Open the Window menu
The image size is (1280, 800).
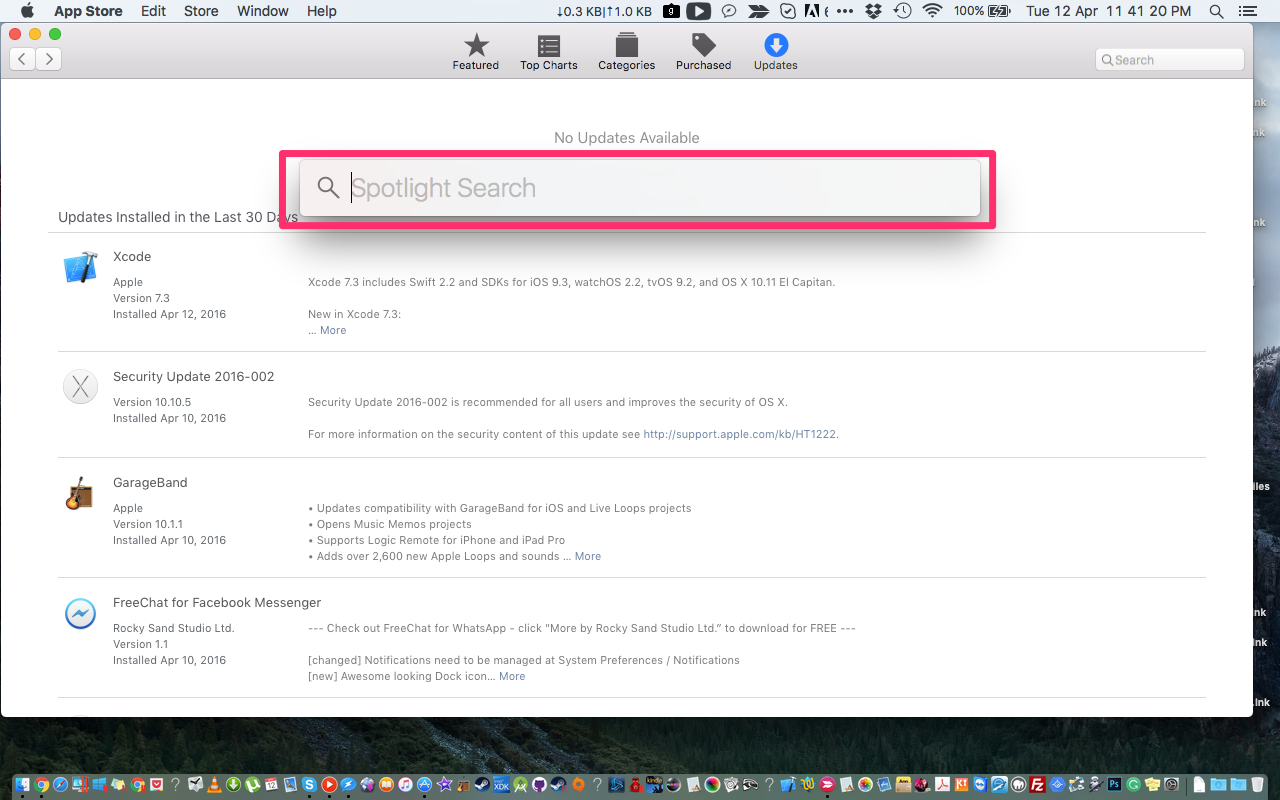click(x=263, y=11)
